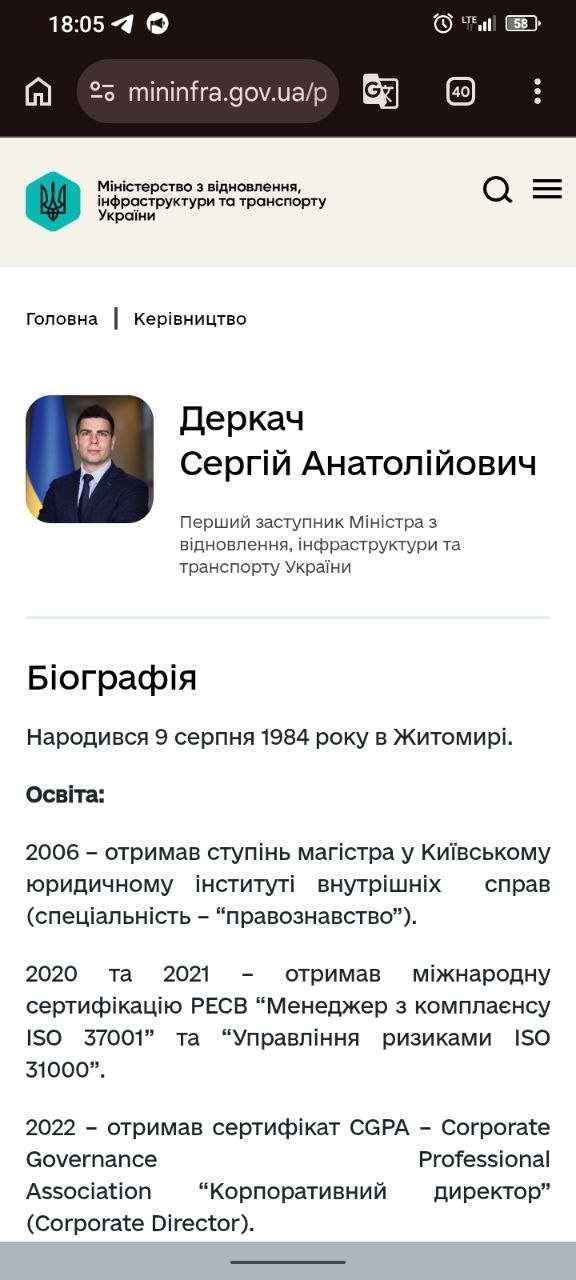Open the browser three-dot menu
This screenshot has height=1280, width=576.
point(537,92)
